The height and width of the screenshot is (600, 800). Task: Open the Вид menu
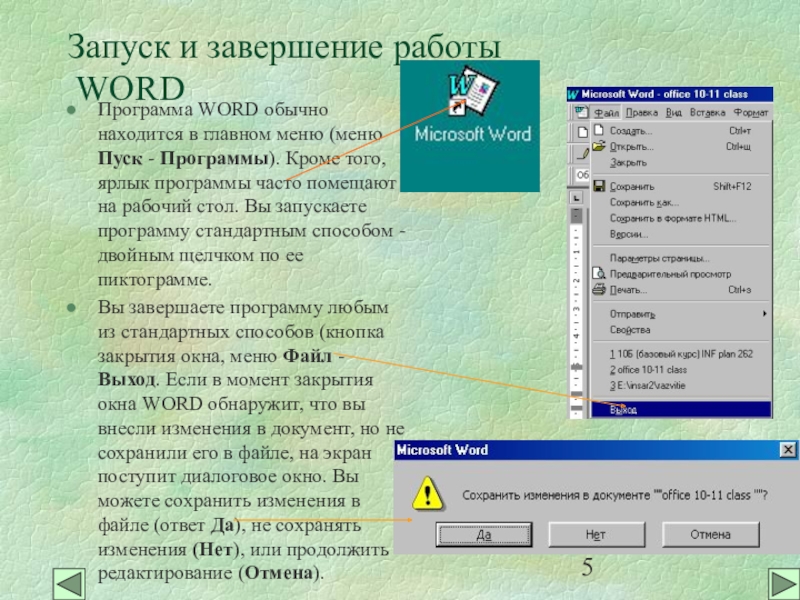click(673, 113)
